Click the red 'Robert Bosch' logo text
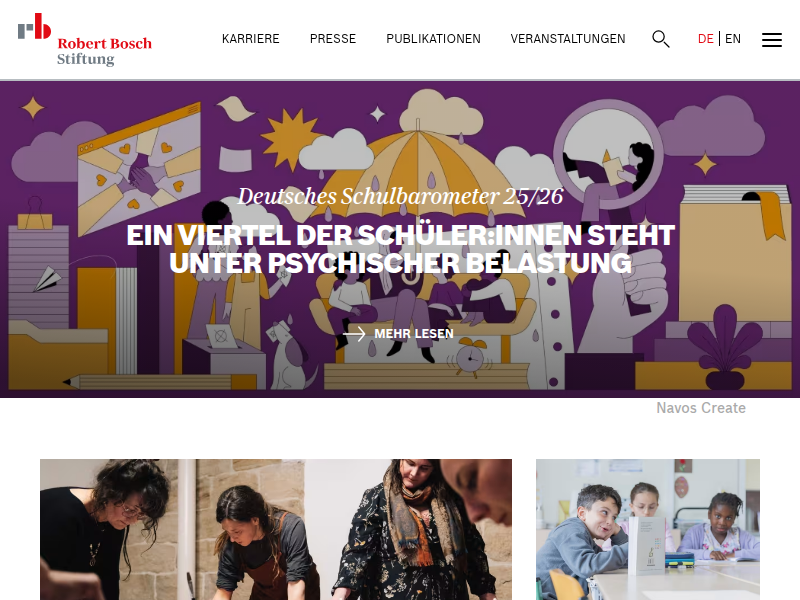Screen dimensions: 800x600 105,44
